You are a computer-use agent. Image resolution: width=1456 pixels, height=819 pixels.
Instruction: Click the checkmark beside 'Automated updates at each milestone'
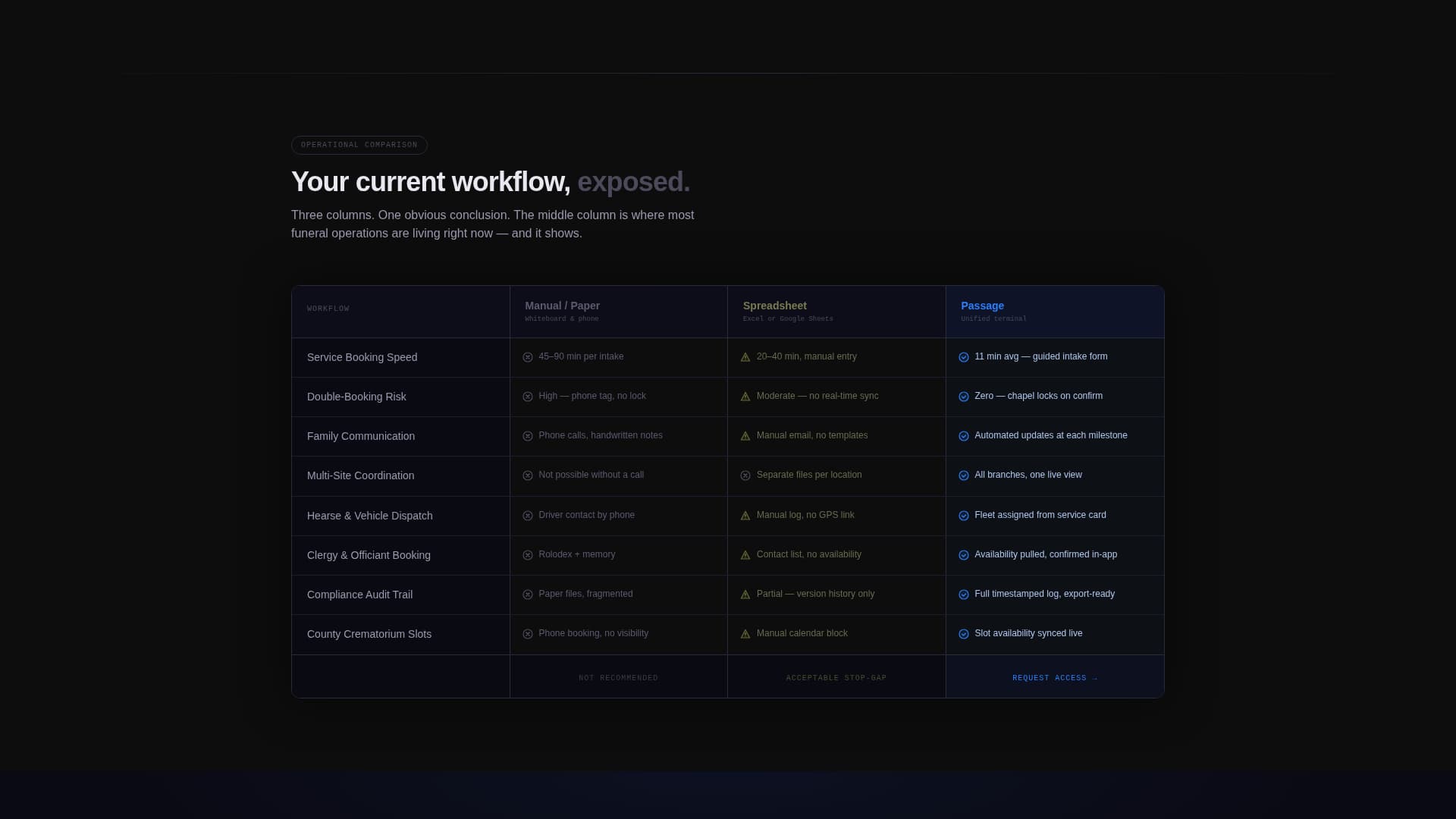click(x=964, y=436)
